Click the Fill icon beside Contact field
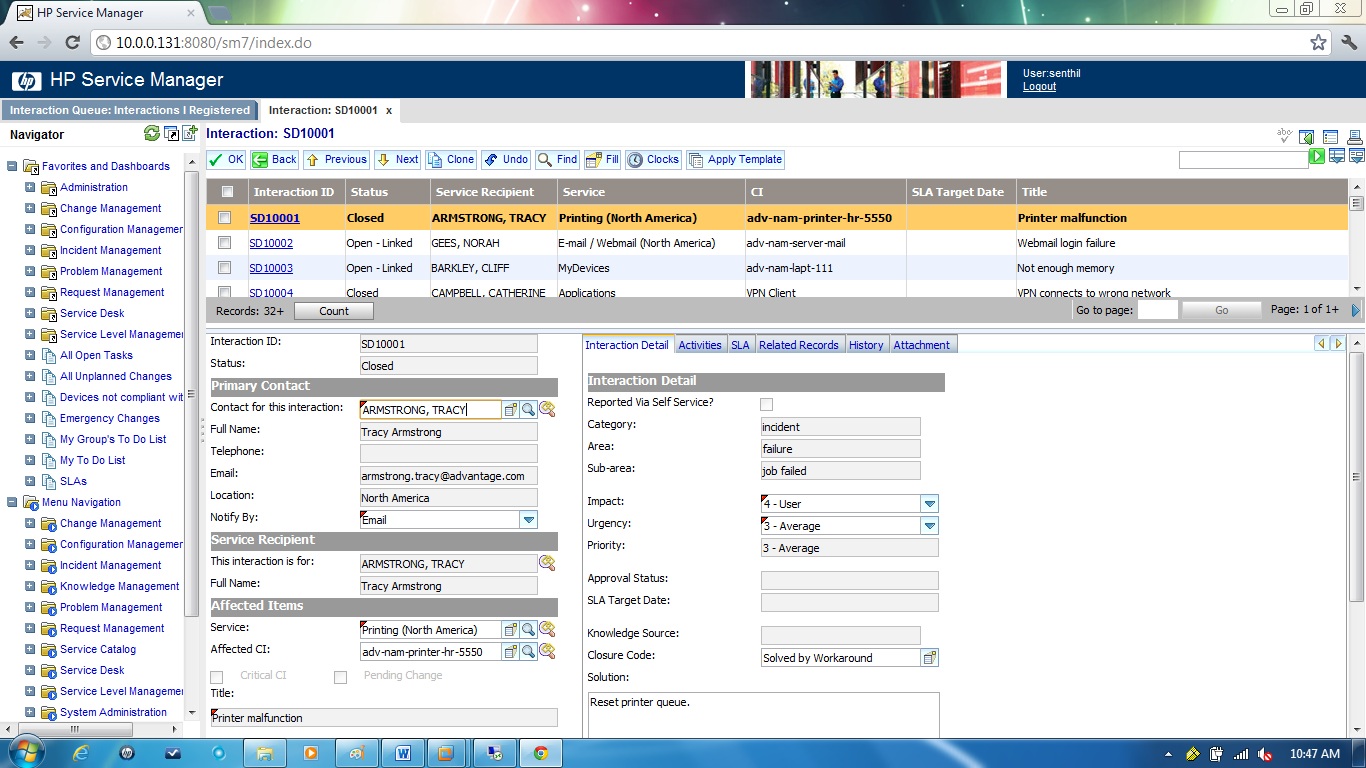Viewport: 1366px width, 768px height. click(x=510, y=409)
